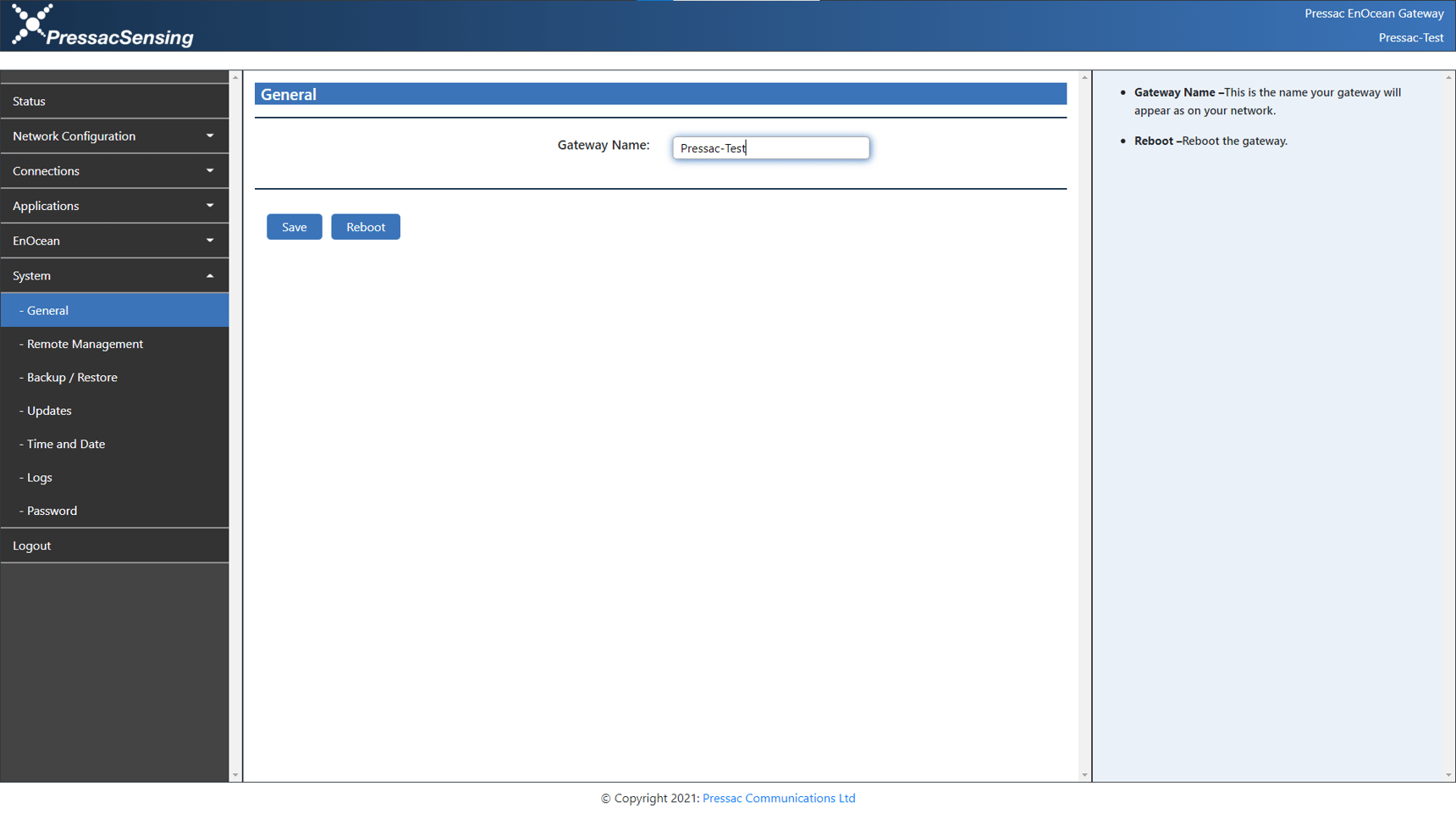Expand the Applications menu arrow
Screen dimensions: 1456x819
click(x=210, y=206)
